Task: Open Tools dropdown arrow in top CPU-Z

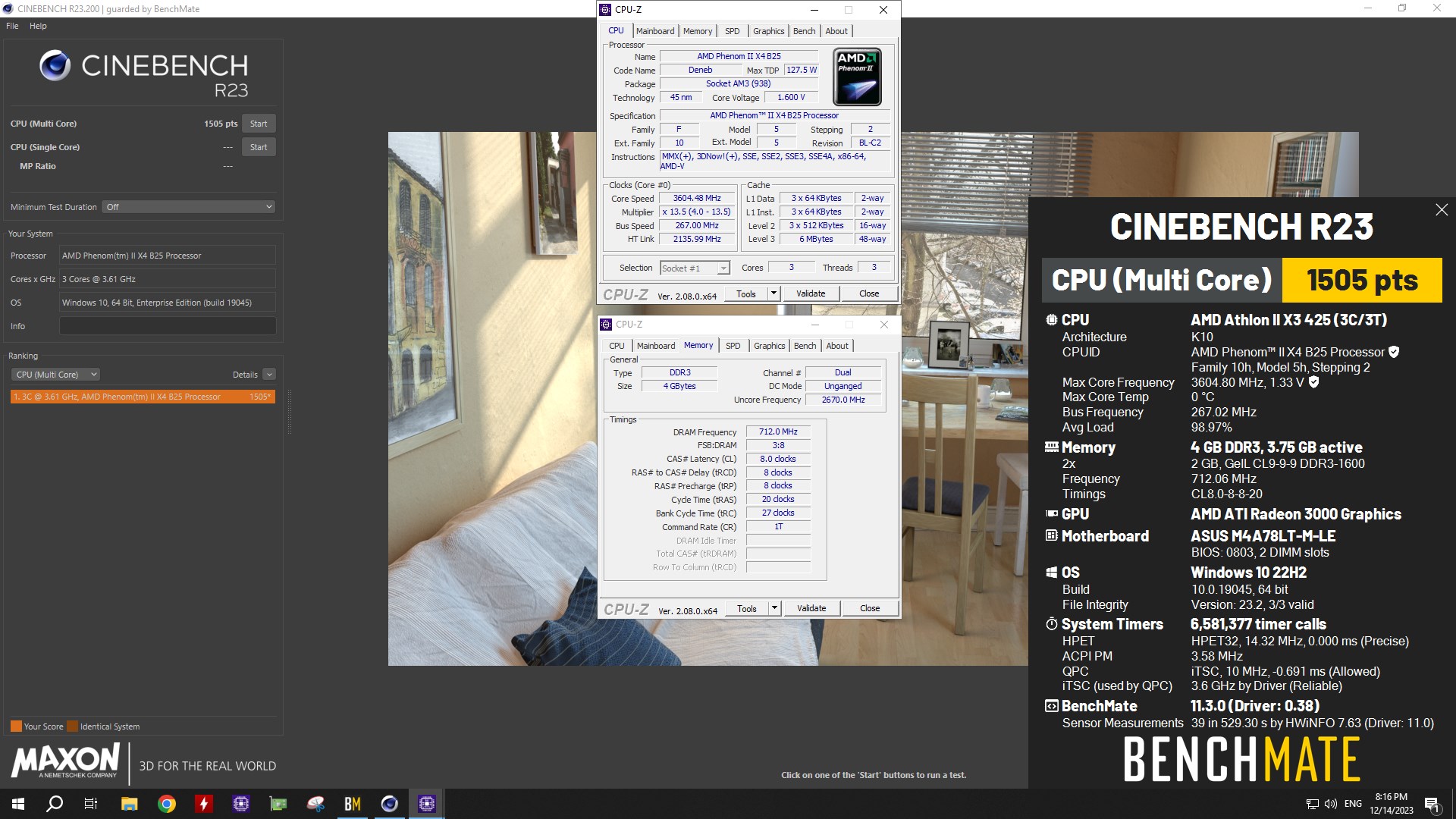Action: (773, 293)
